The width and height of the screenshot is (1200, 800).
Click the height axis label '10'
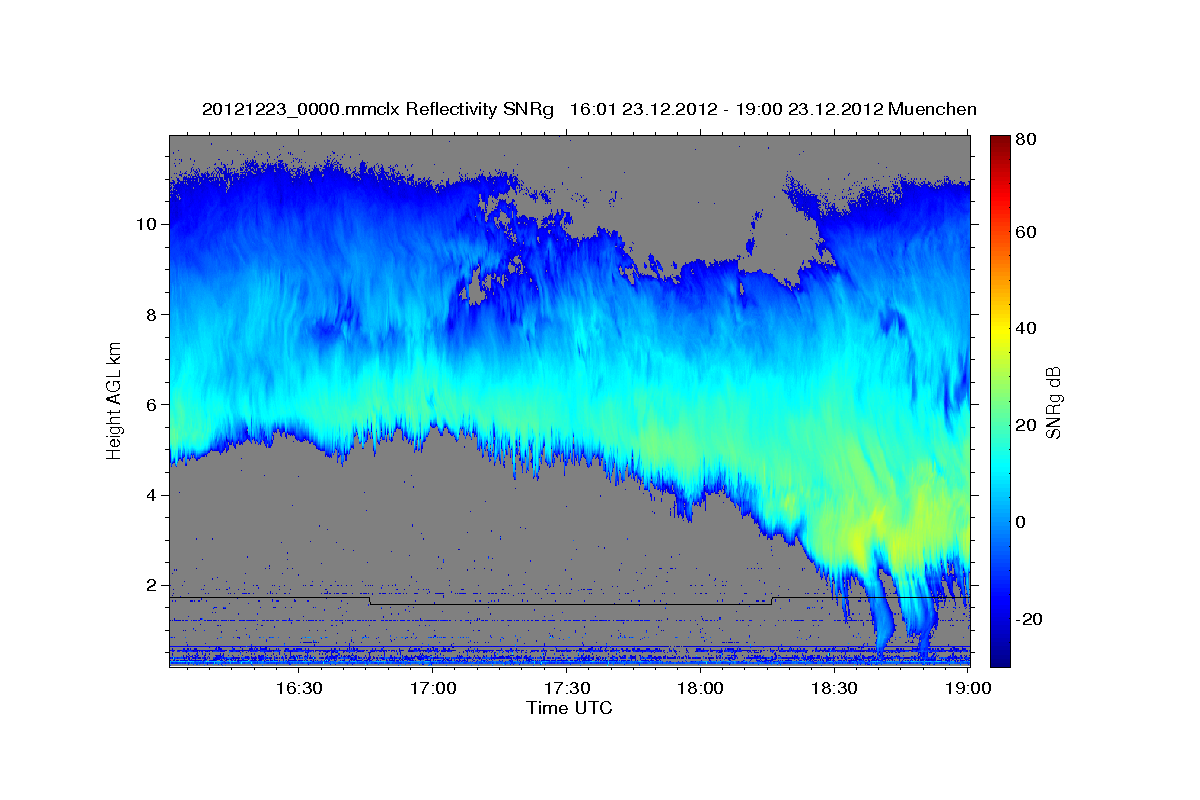point(148,224)
